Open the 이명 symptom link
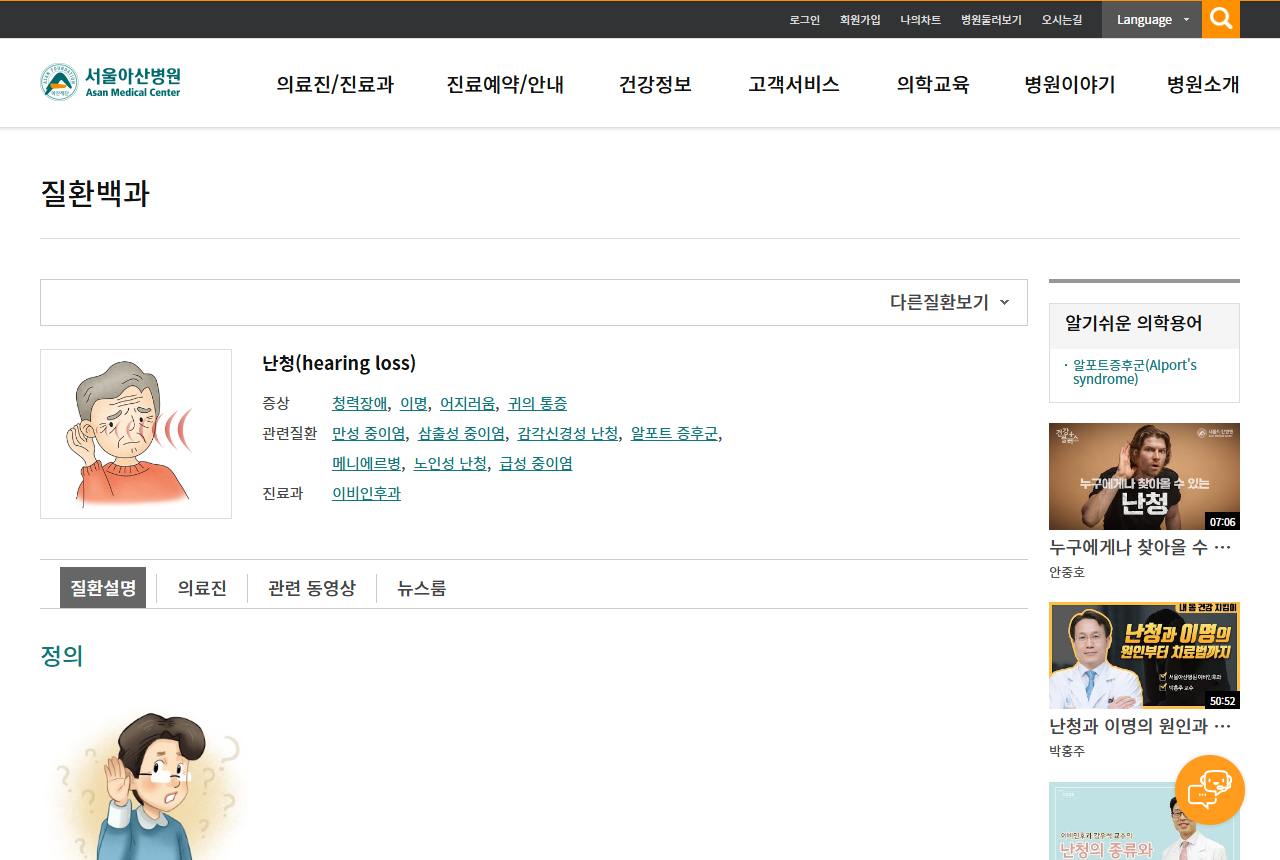 (414, 404)
